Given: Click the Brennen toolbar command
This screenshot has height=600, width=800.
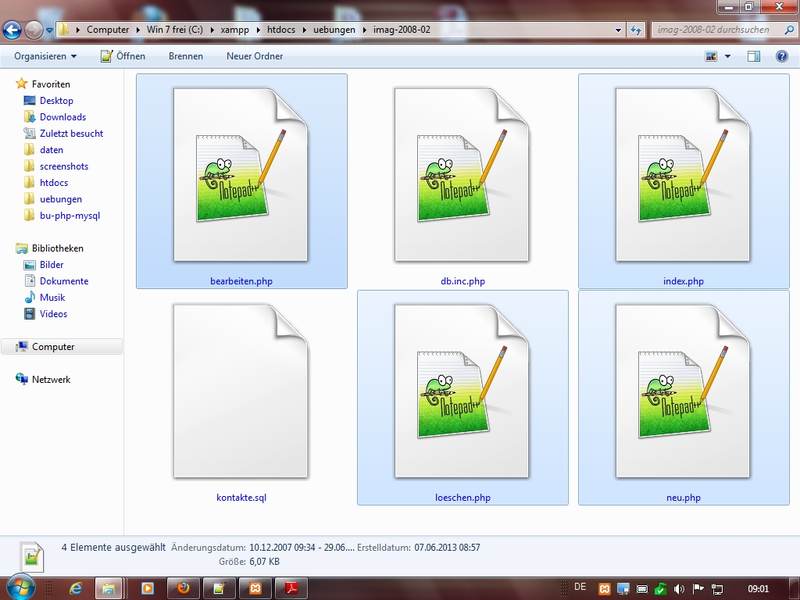Looking at the screenshot, I should coord(185,57).
